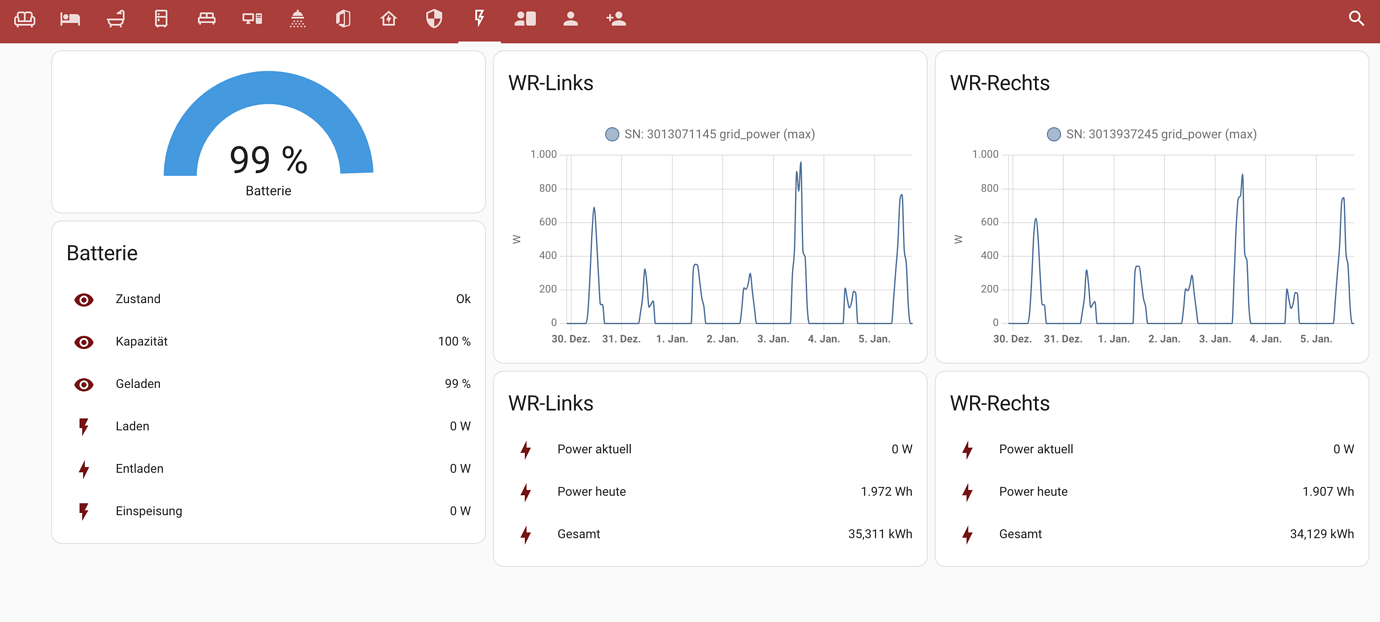Select the active energy lightning tab
This screenshot has width=1380, height=622.
pos(479,18)
